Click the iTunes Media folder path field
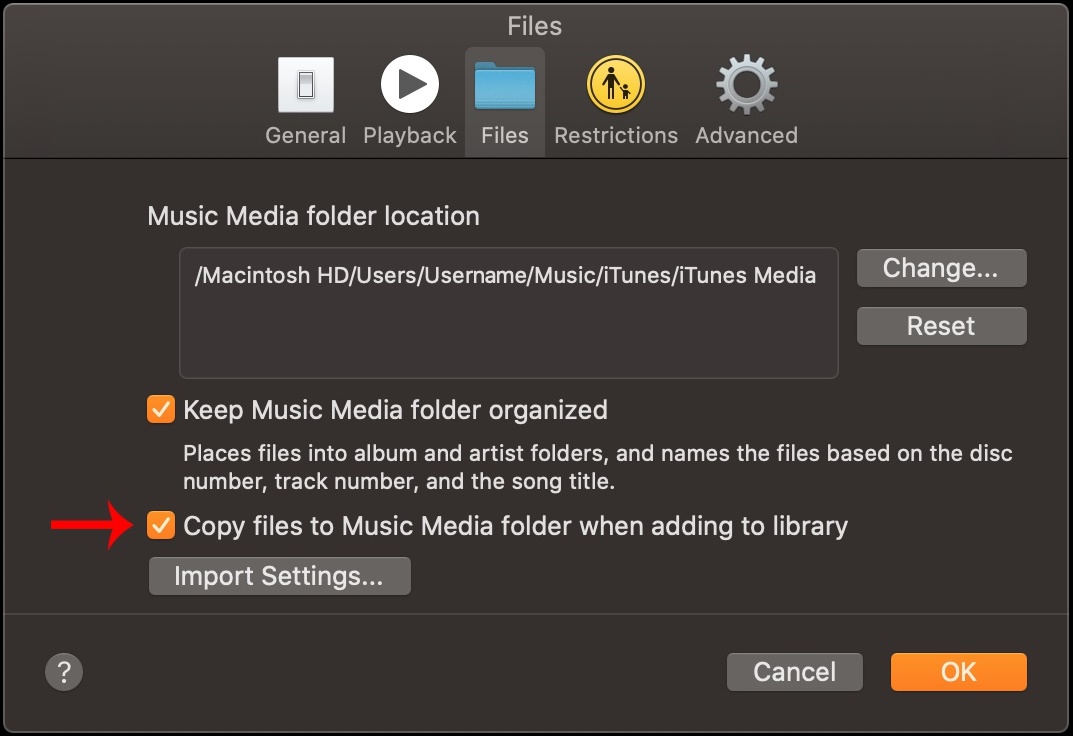The image size is (1073, 736). coord(508,313)
